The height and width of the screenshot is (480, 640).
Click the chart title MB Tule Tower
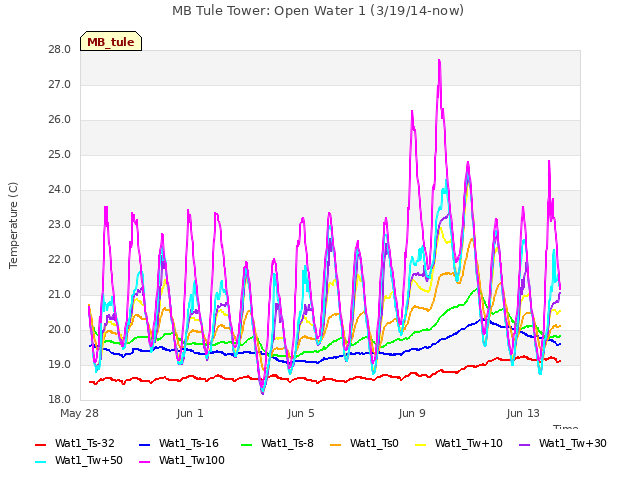pos(318,10)
